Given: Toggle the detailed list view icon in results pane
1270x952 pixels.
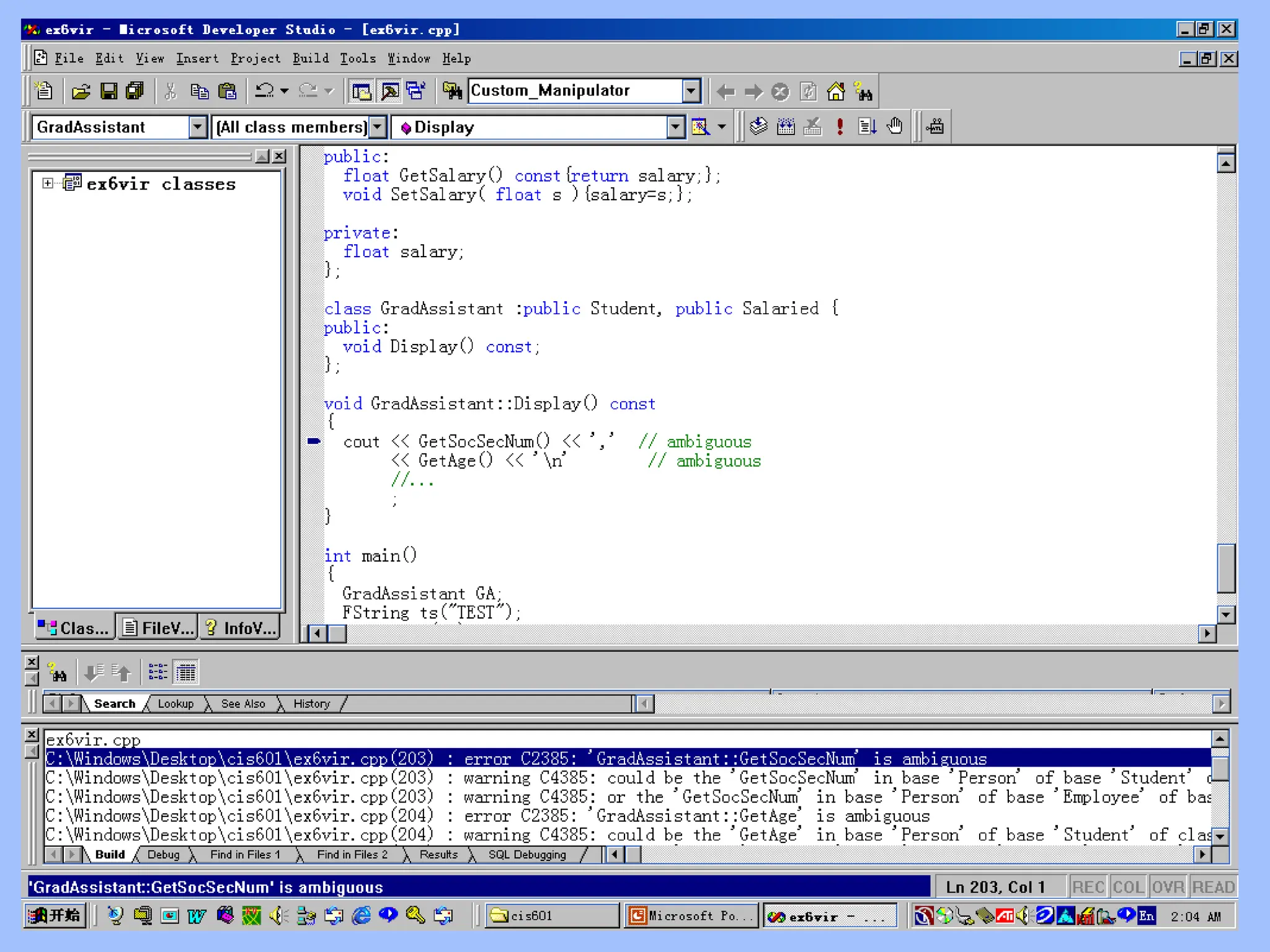Looking at the screenshot, I should [185, 672].
